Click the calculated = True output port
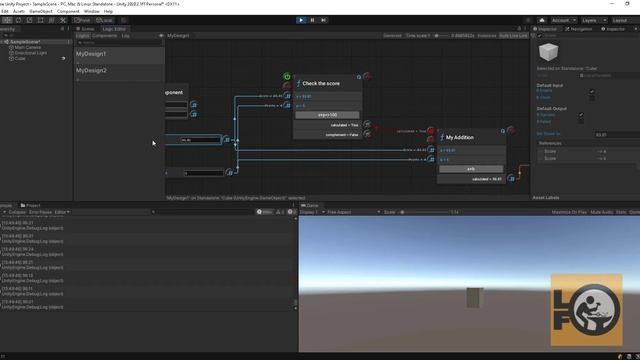Image resolution: width=640 pixels, height=360 pixels. click(367, 124)
